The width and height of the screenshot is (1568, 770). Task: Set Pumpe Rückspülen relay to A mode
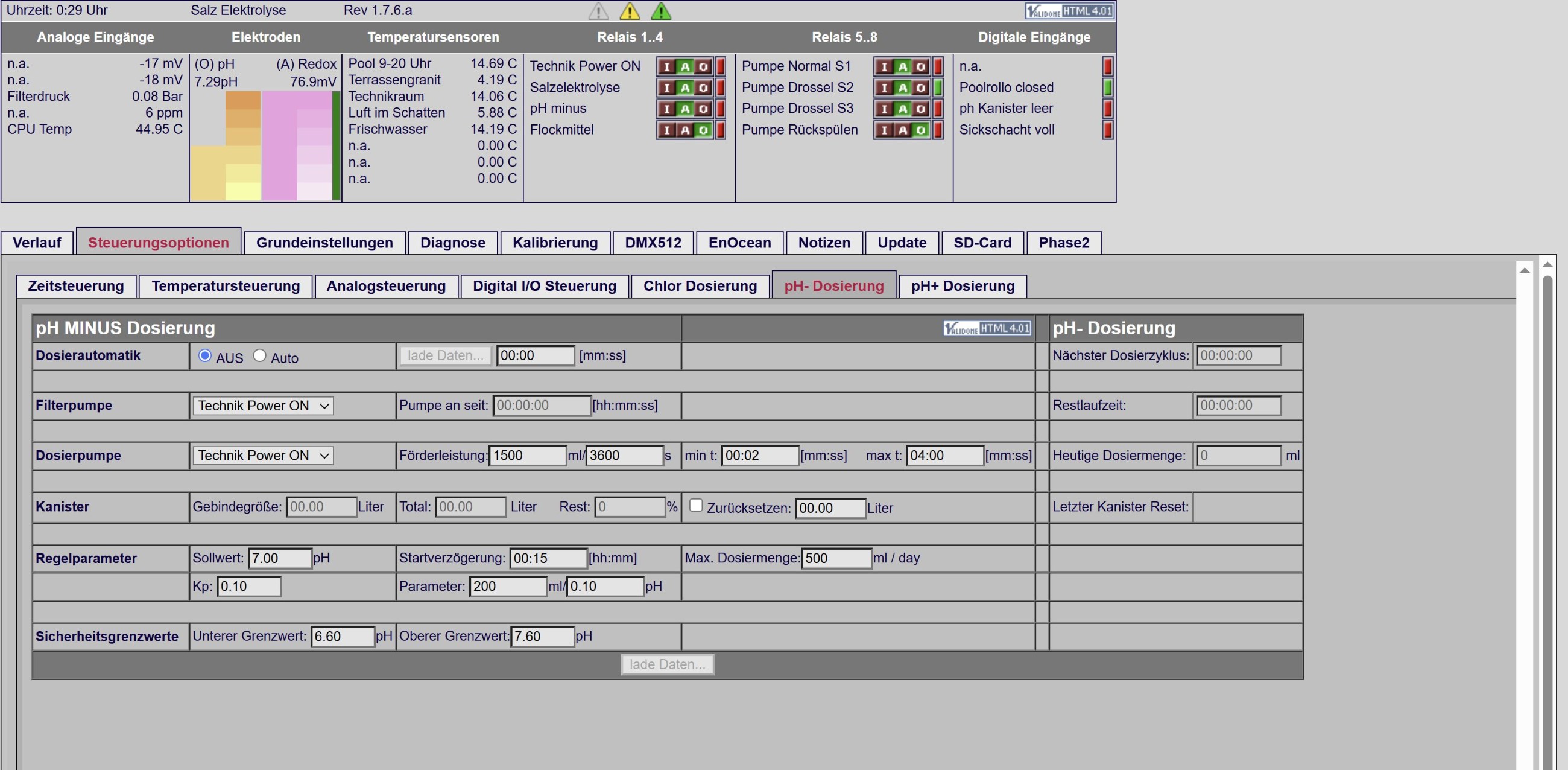click(903, 130)
